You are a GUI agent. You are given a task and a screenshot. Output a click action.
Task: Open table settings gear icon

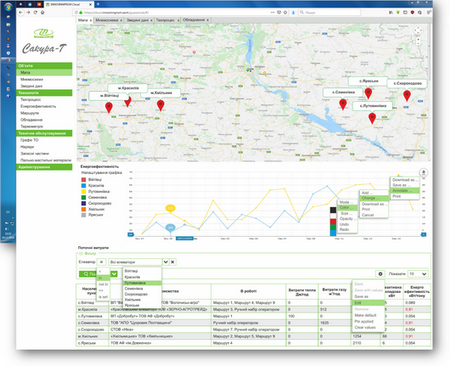(380, 274)
